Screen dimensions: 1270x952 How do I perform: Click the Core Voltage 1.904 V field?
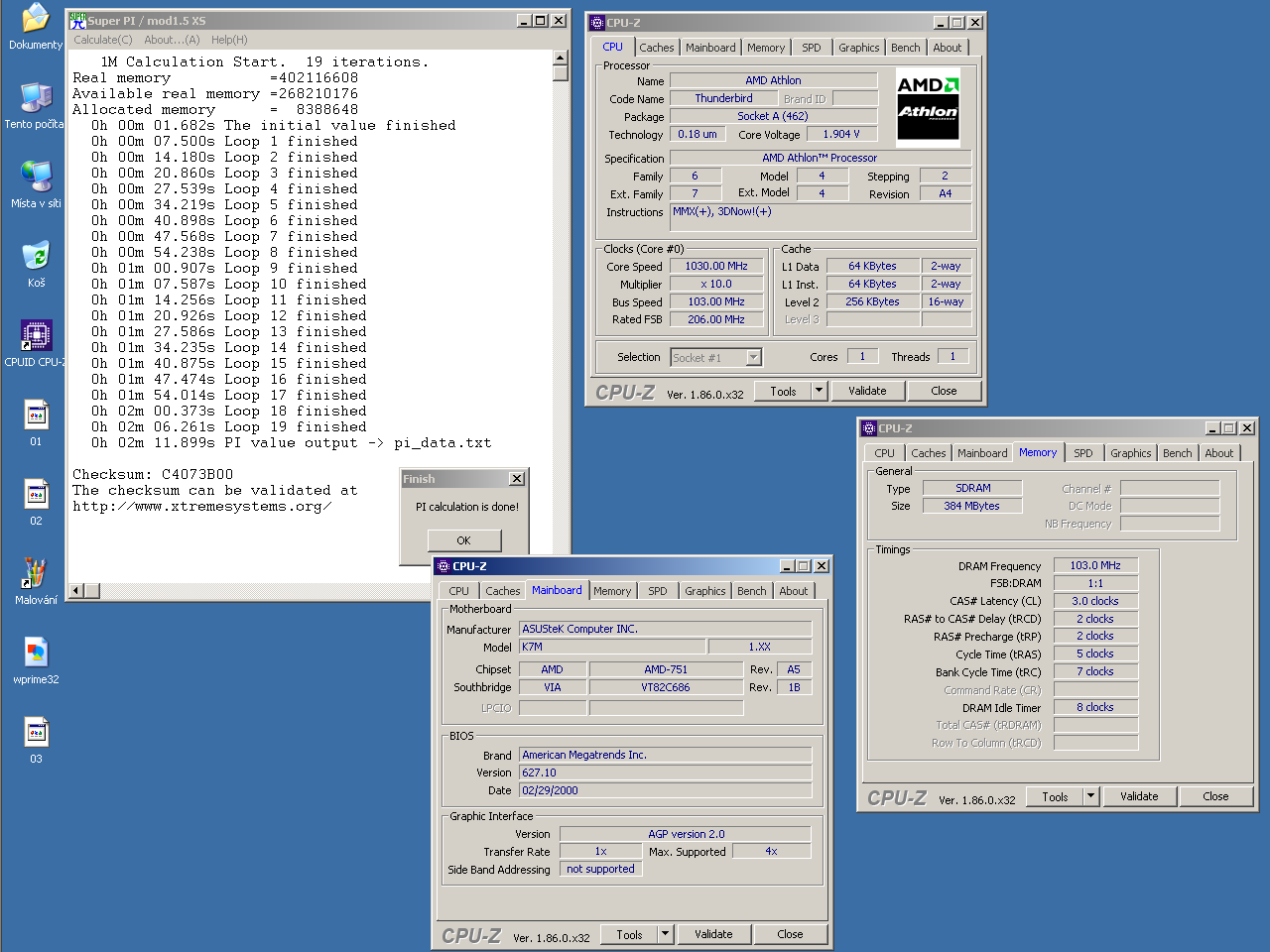pos(841,134)
